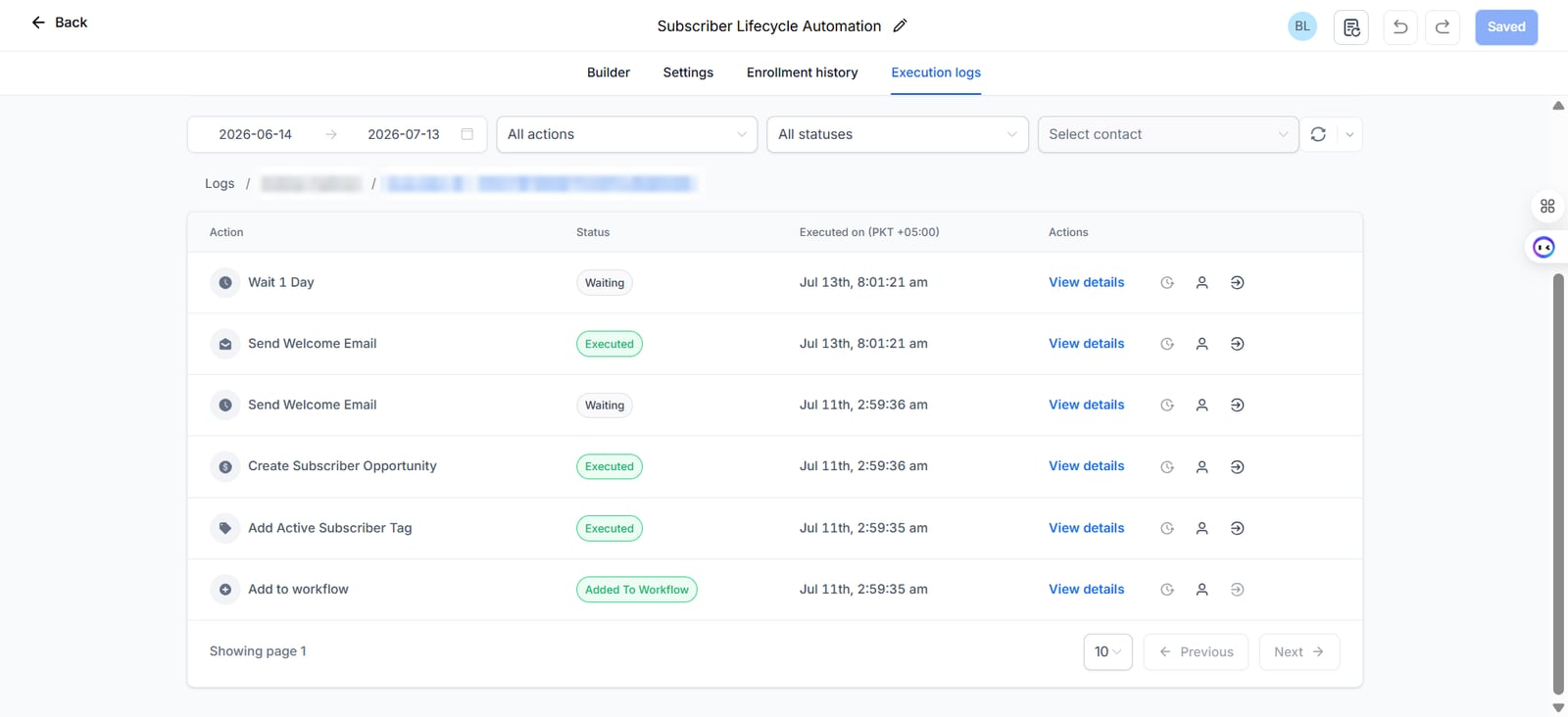The height and width of the screenshot is (717, 1568).
Task: Open the chat assistant bubble icon
Action: pyautogui.click(x=1543, y=248)
